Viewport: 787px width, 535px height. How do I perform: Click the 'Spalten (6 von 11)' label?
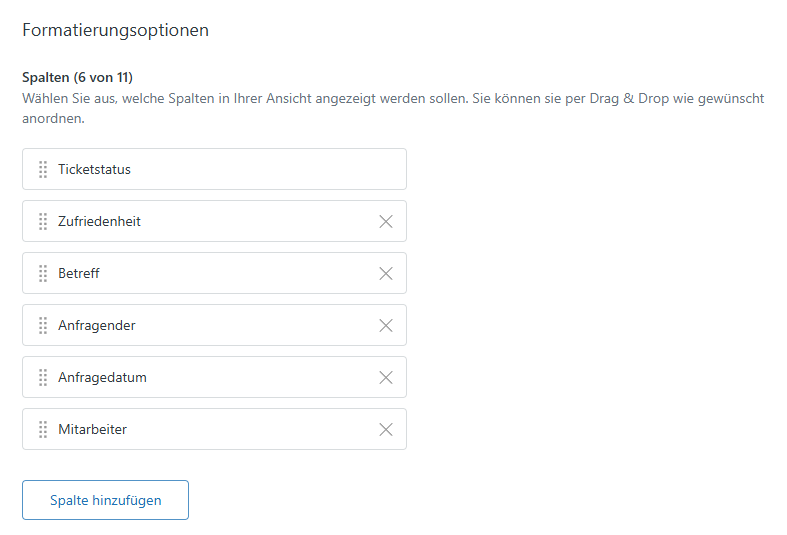[77, 77]
